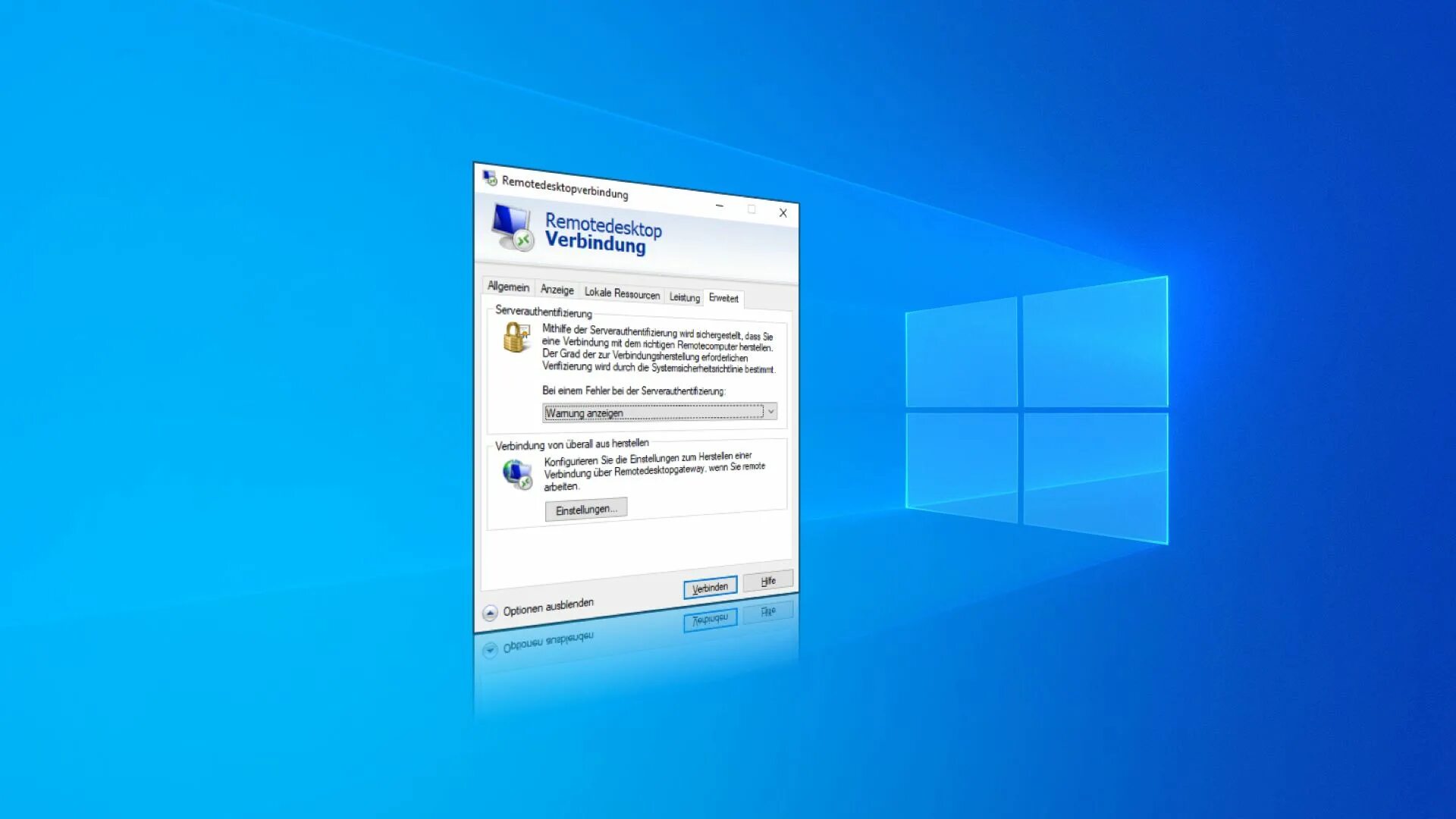Close the Remotedesktopverbindung dialog
1456x819 pixels.
pyautogui.click(x=783, y=213)
